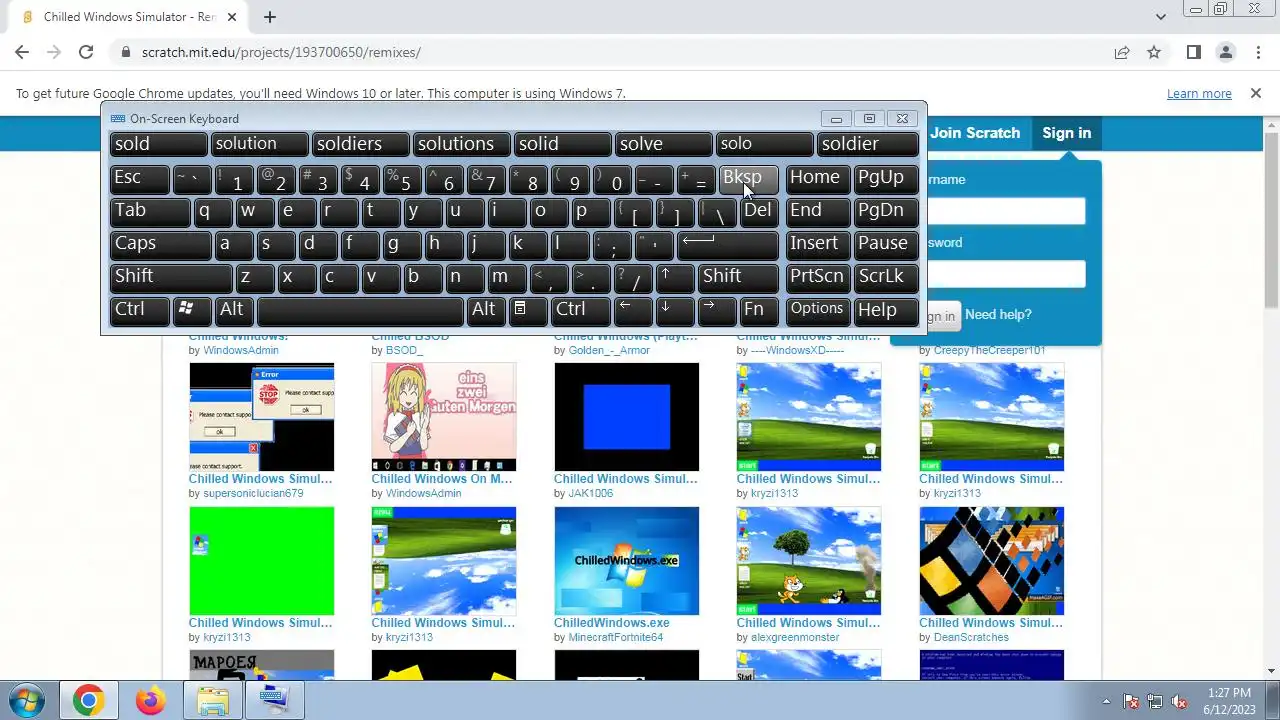Open the share page icon in the address bar
Screen dimensions: 1280x720
[x=1122, y=52]
